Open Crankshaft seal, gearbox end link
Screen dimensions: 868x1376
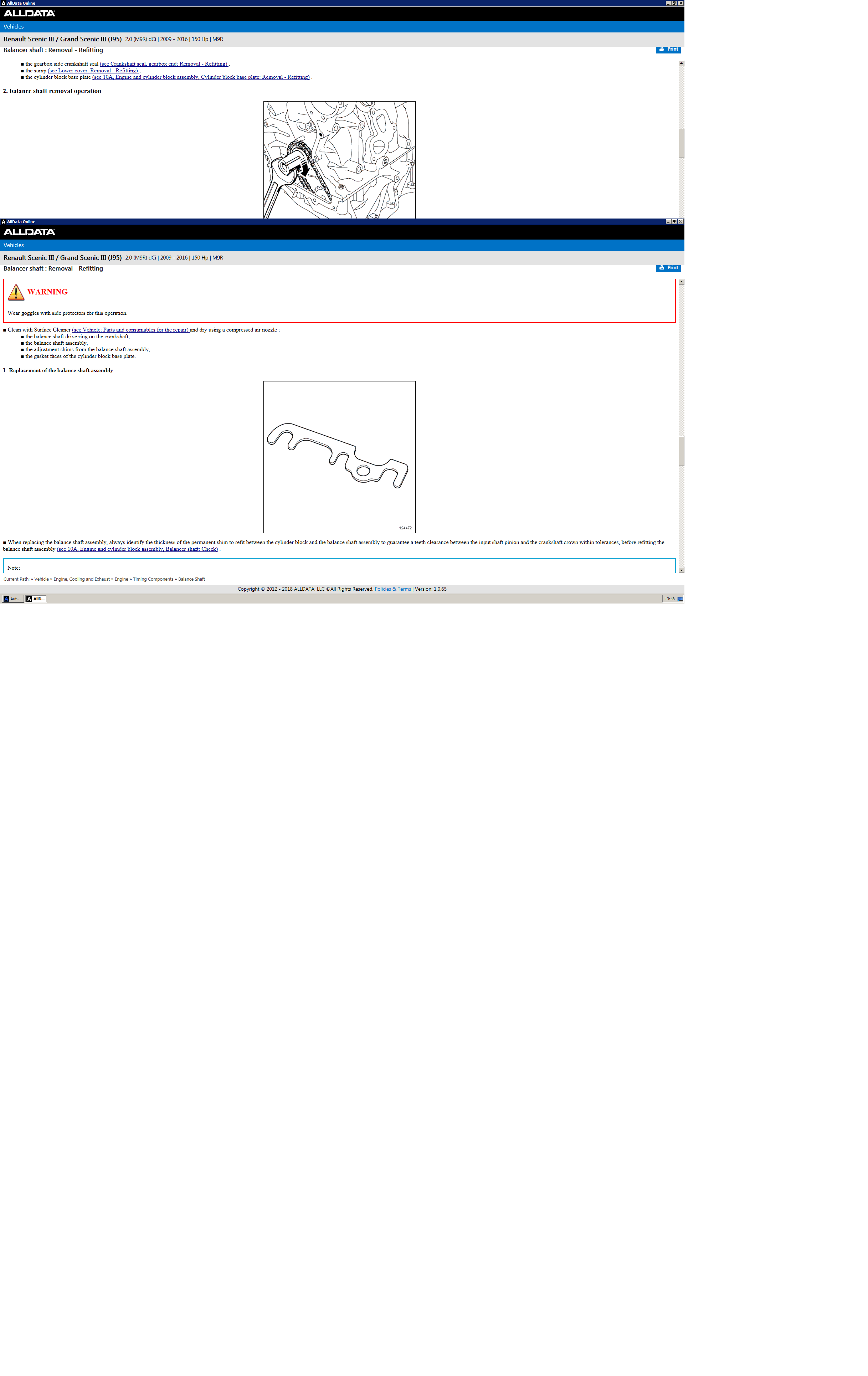pos(164,64)
